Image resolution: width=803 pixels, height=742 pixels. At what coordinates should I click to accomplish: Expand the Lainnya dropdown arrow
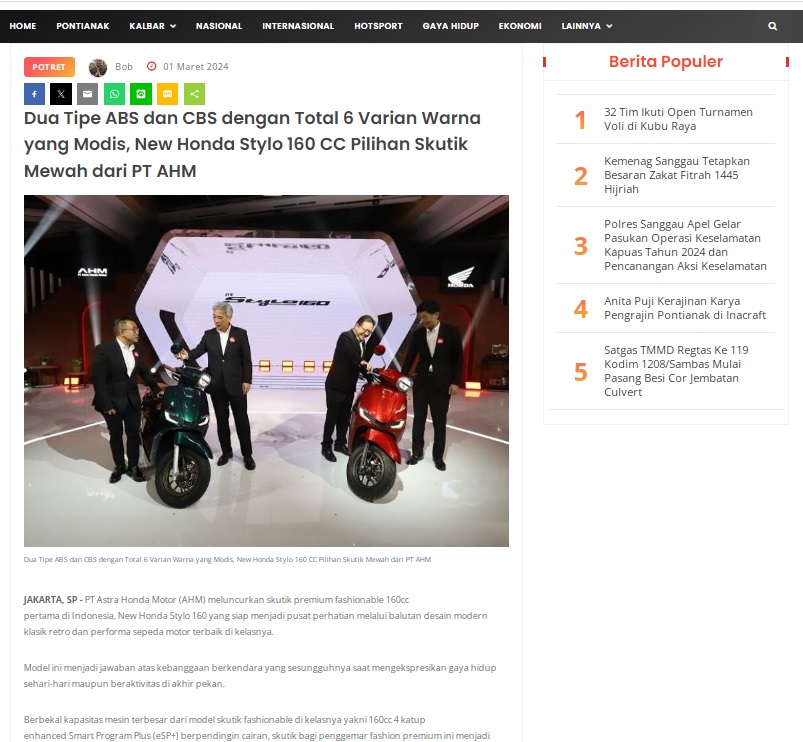click(609, 26)
